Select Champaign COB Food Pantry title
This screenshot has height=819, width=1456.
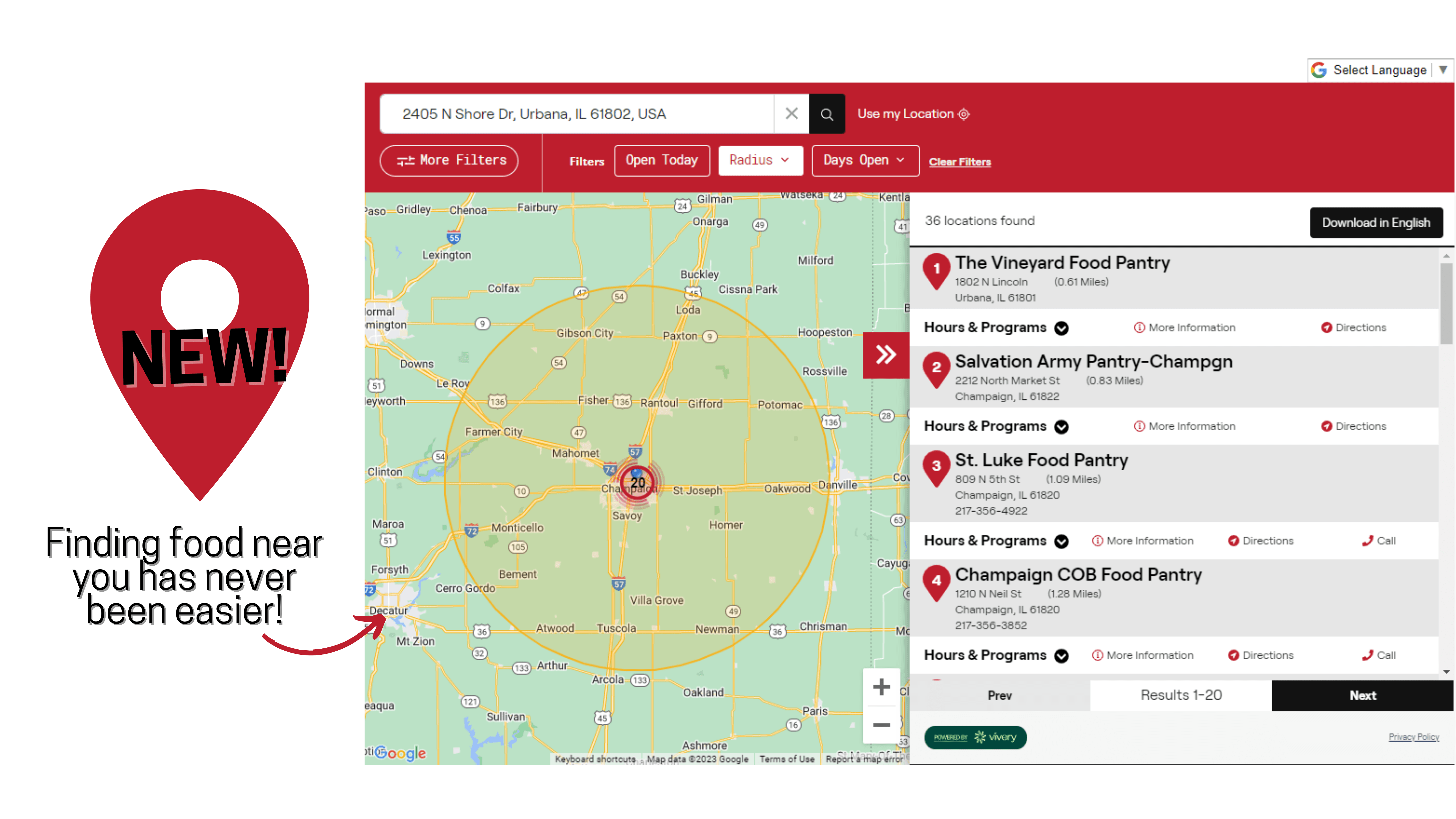coord(1078,575)
